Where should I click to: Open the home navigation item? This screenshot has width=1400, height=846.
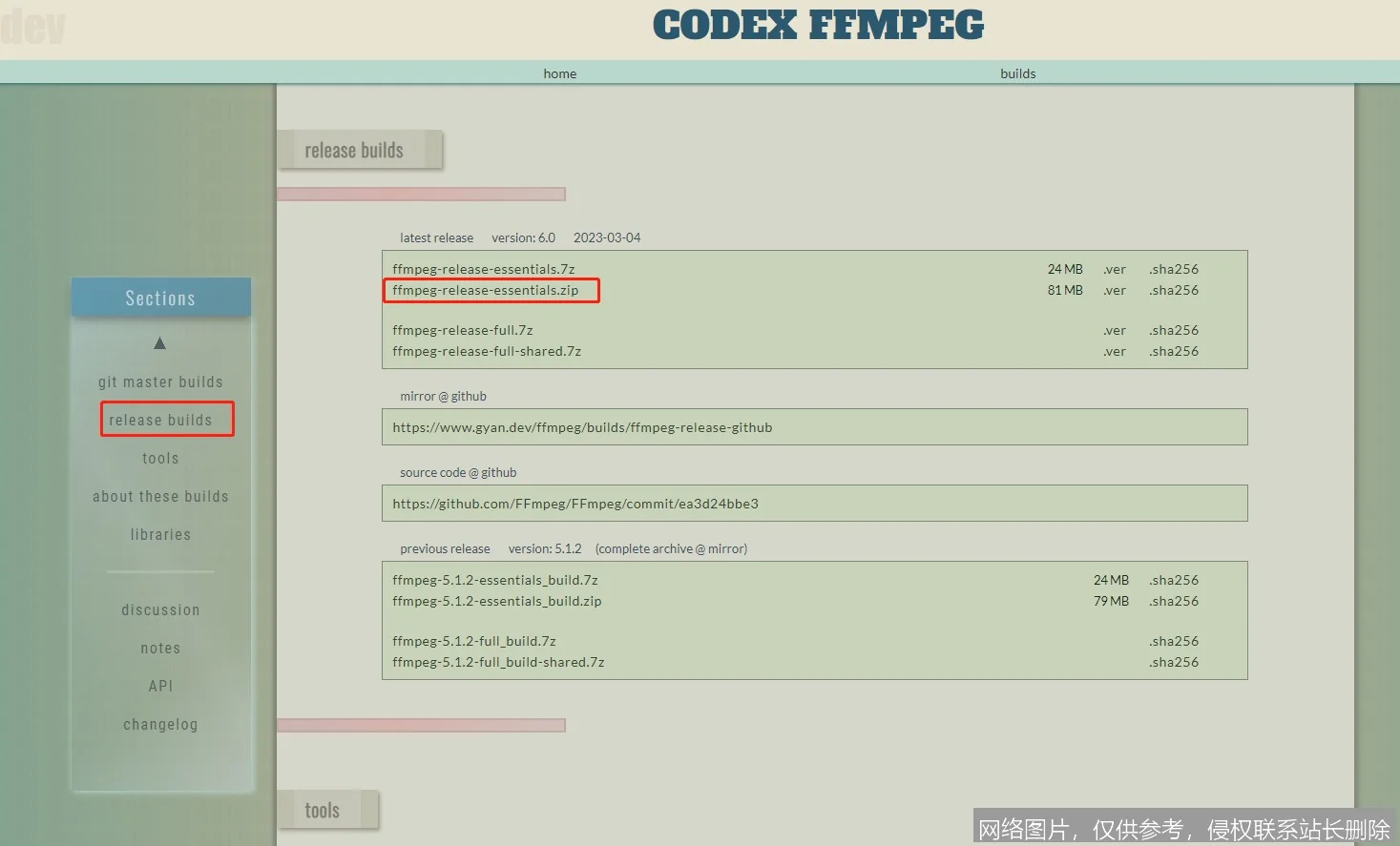coord(560,73)
